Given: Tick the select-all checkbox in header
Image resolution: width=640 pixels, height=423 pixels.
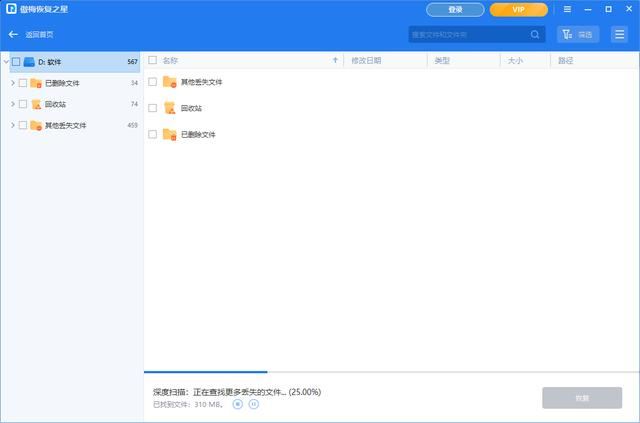Looking at the screenshot, I should click(x=153, y=60).
